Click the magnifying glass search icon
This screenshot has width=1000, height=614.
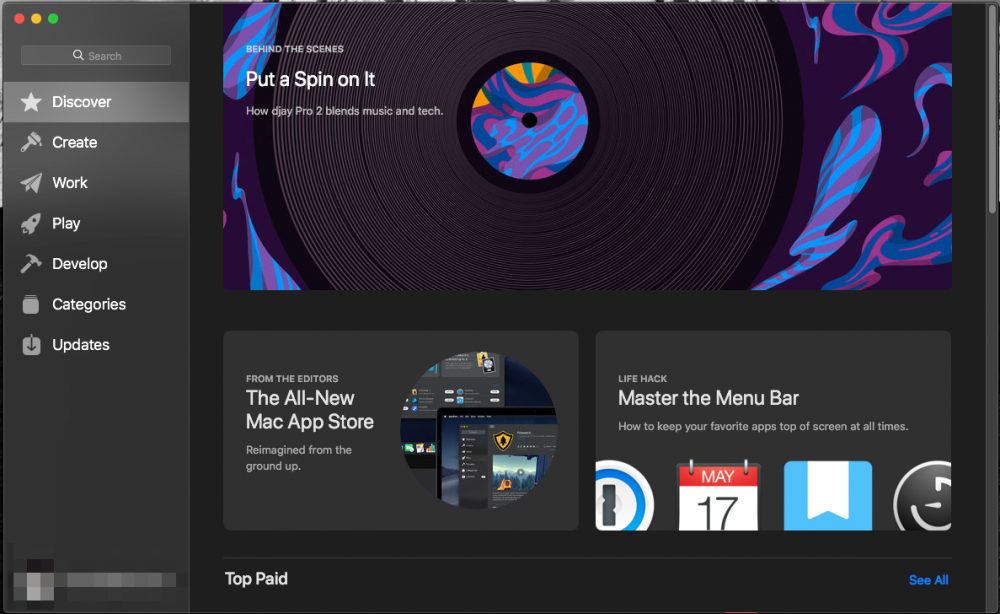pyautogui.click(x=78, y=55)
